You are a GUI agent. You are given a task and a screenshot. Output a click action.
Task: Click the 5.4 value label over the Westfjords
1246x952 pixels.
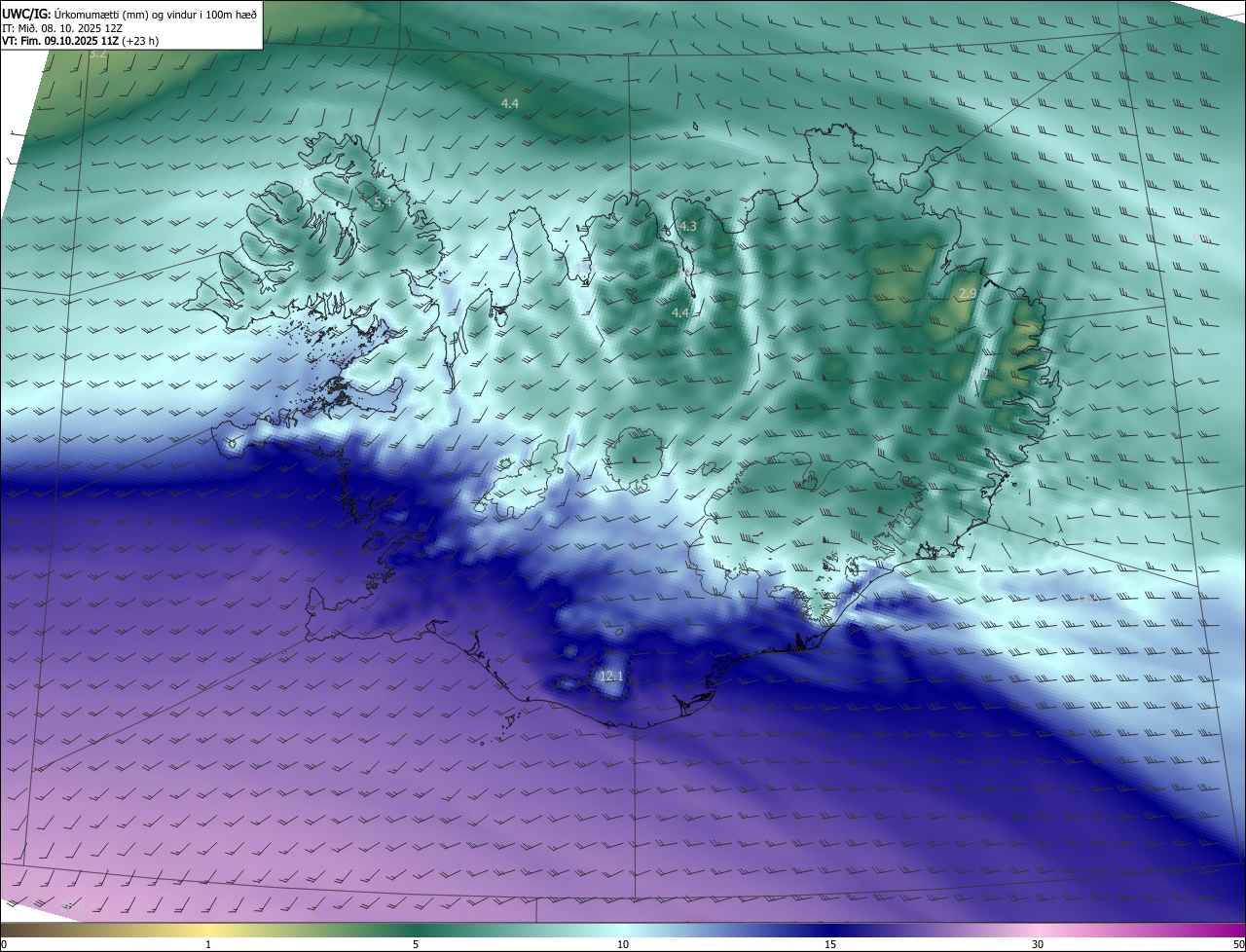pyautogui.click(x=384, y=201)
